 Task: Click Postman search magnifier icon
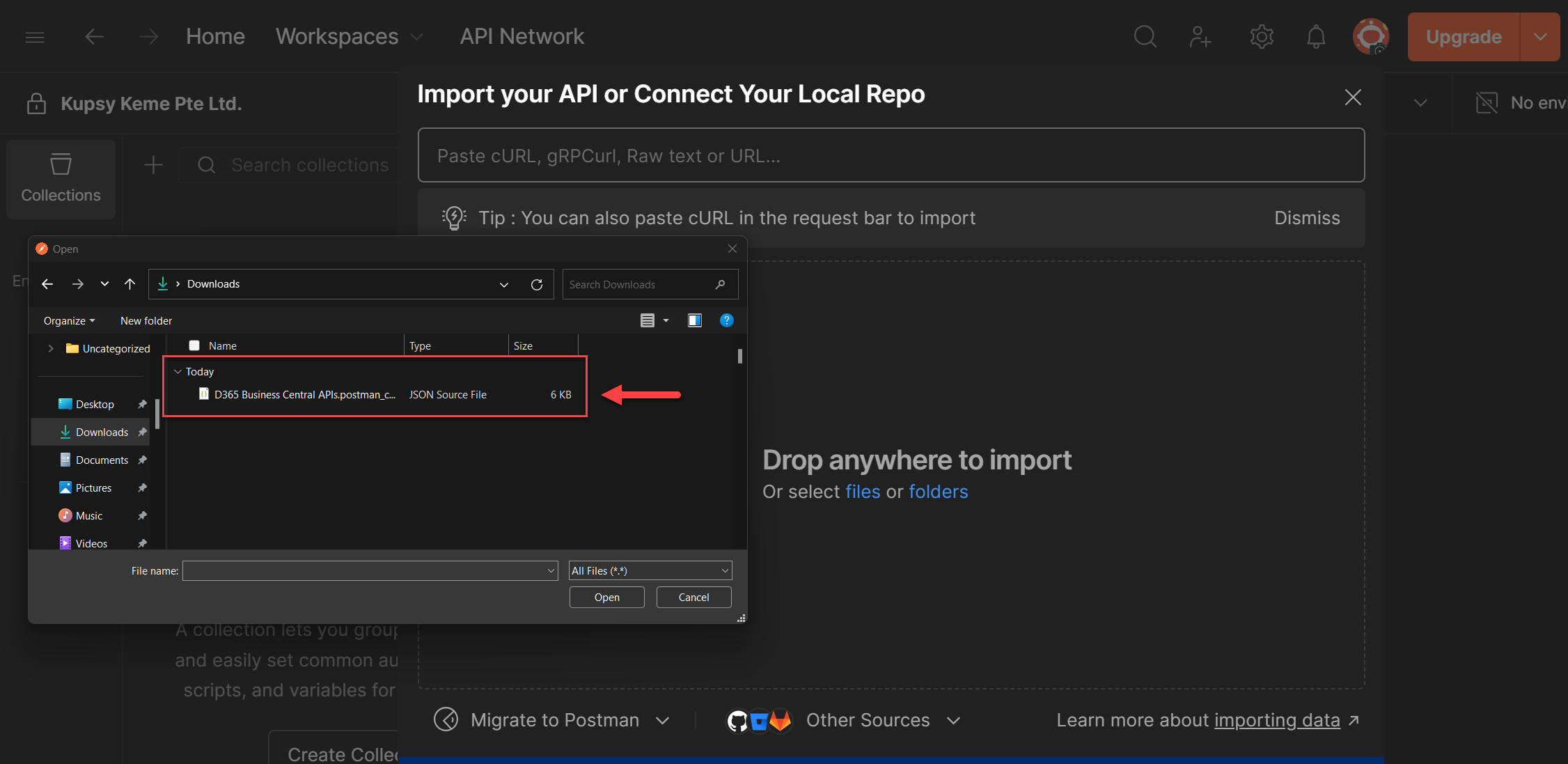coord(1145,36)
